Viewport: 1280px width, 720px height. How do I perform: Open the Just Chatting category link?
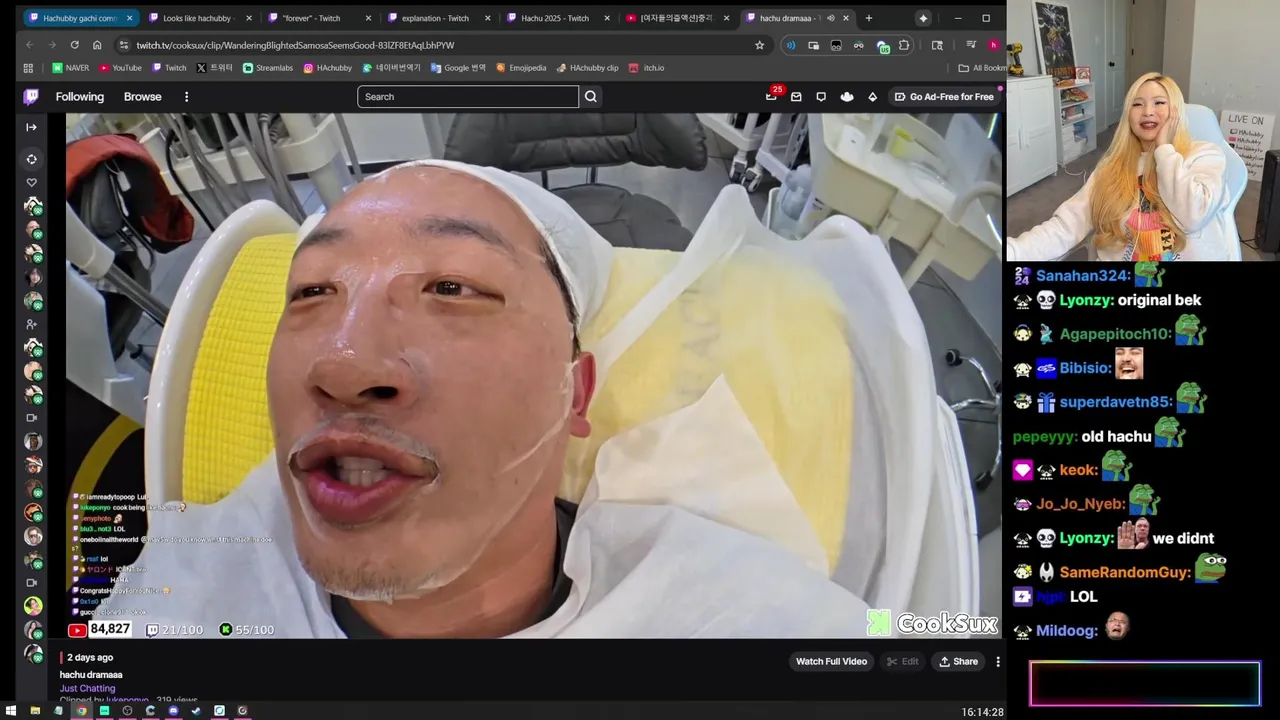pyautogui.click(x=88, y=688)
